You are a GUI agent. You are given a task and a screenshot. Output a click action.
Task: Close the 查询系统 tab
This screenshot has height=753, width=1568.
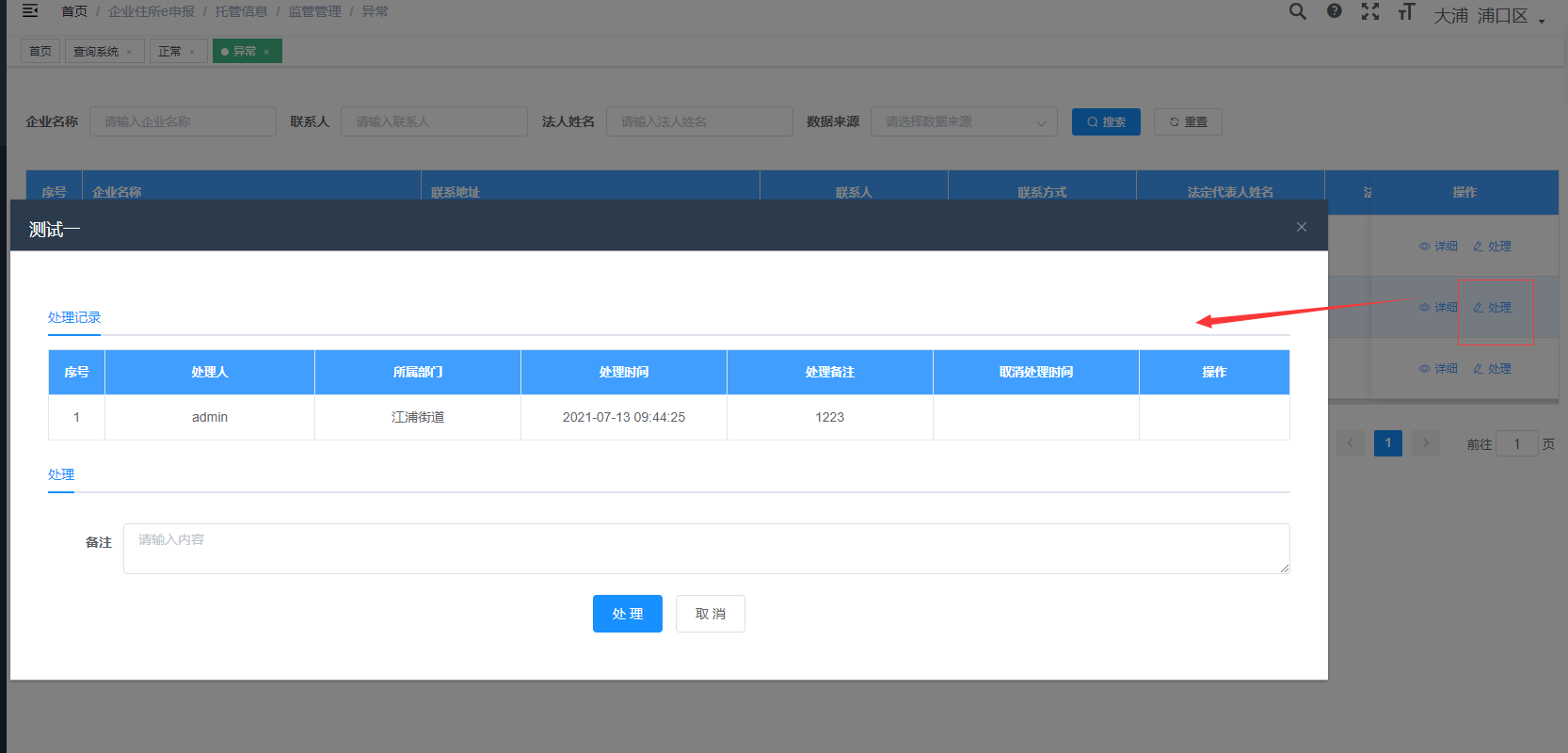click(129, 52)
